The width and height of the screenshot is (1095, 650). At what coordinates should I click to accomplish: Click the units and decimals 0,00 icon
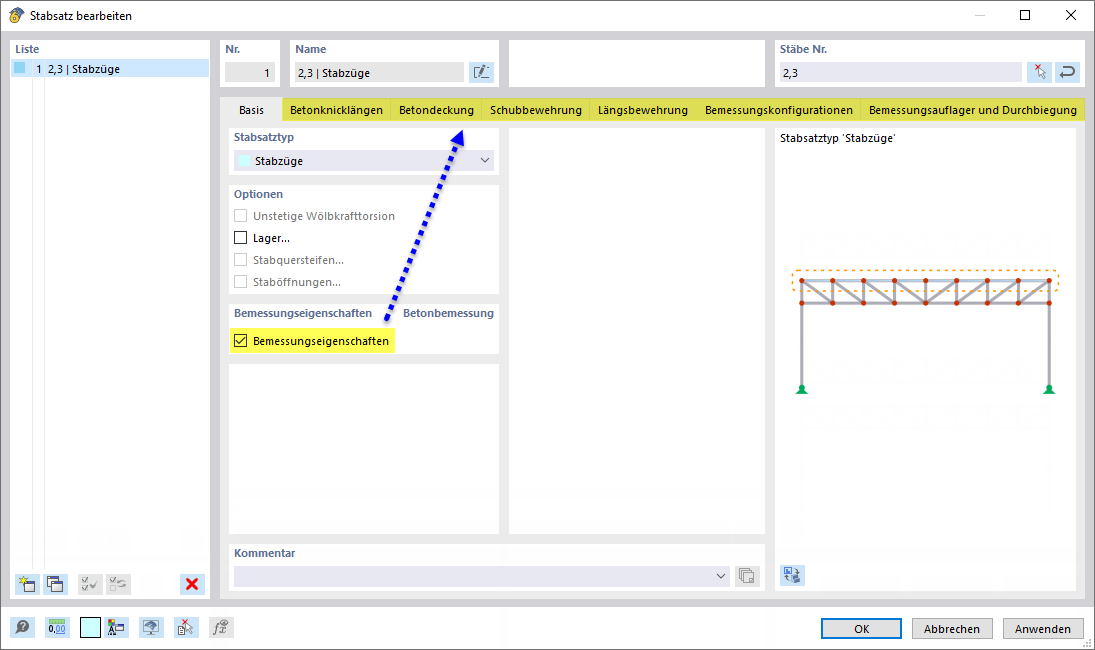[57, 627]
